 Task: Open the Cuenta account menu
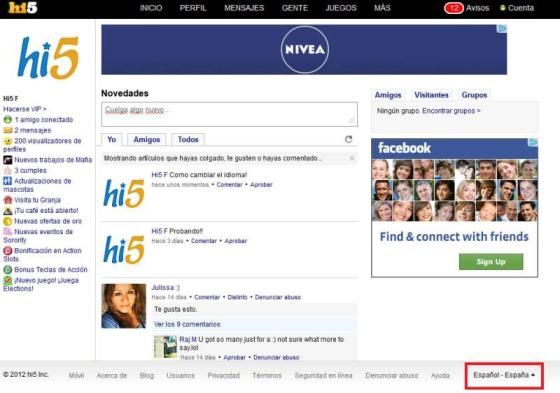pyautogui.click(x=517, y=8)
